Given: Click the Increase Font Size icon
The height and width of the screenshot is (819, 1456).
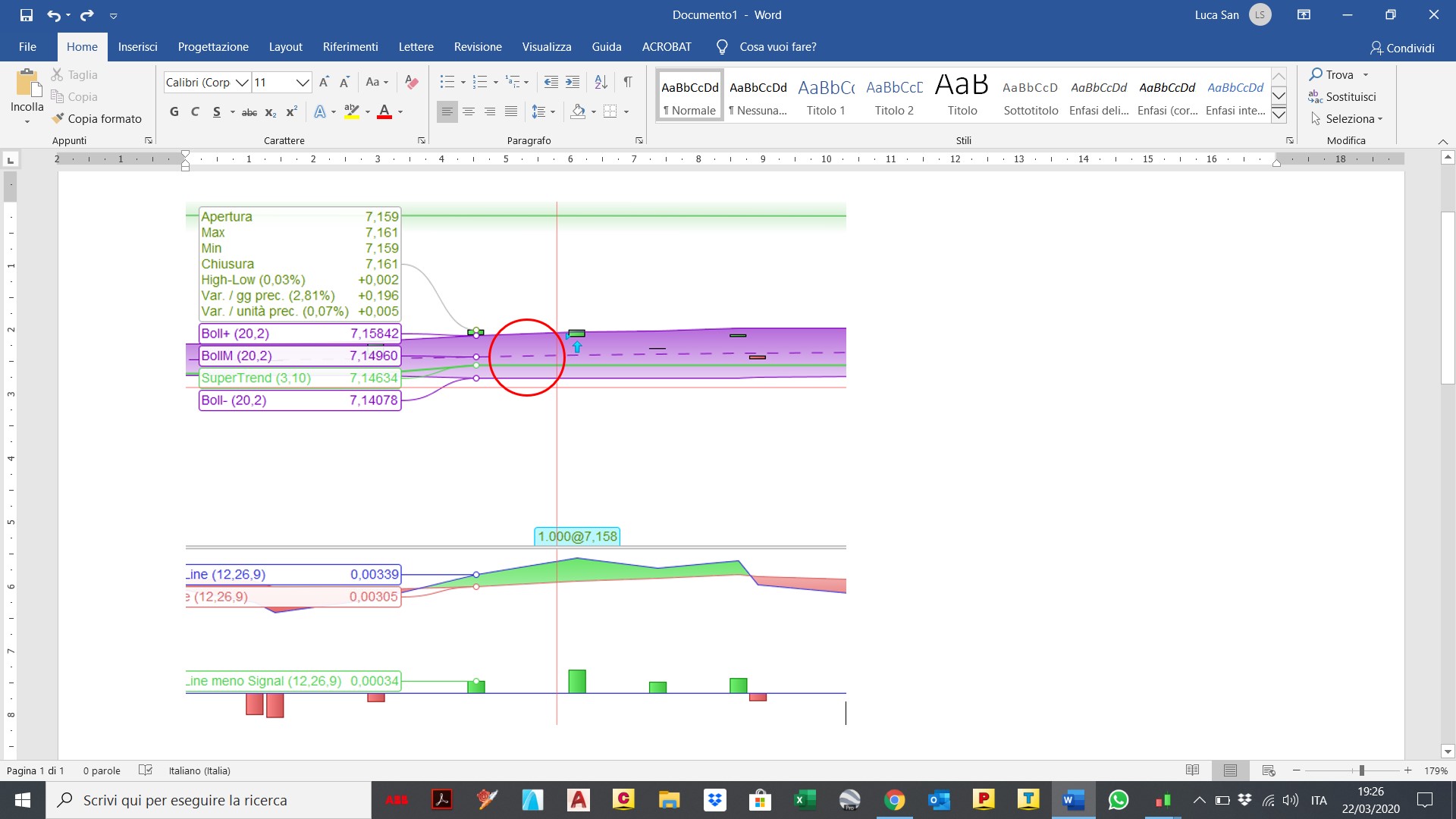Looking at the screenshot, I should point(324,82).
